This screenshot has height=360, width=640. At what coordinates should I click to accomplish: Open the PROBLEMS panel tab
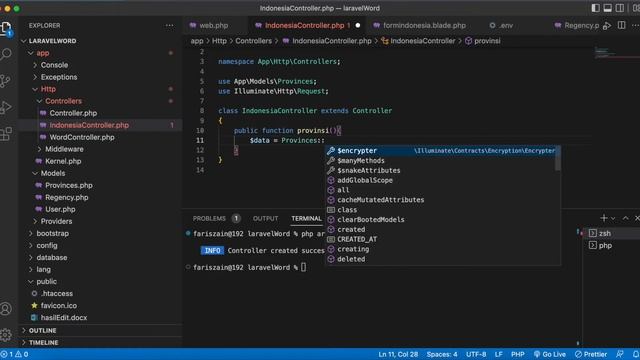tap(209, 218)
